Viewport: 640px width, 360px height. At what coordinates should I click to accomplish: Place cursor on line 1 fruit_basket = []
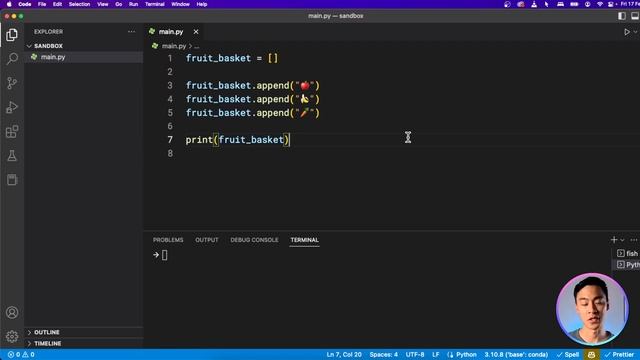tap(231, 58)
